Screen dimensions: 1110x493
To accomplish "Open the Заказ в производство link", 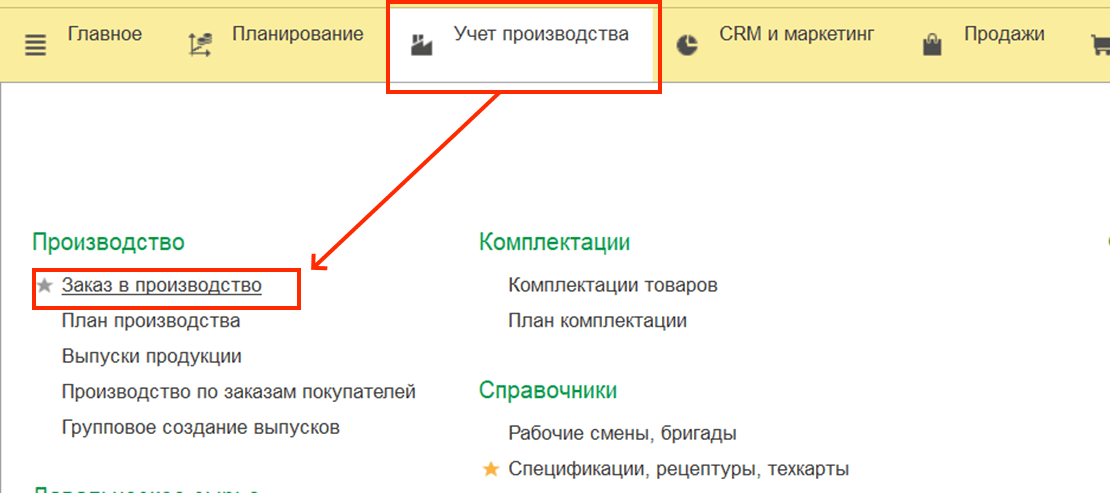I will point(161,286).
